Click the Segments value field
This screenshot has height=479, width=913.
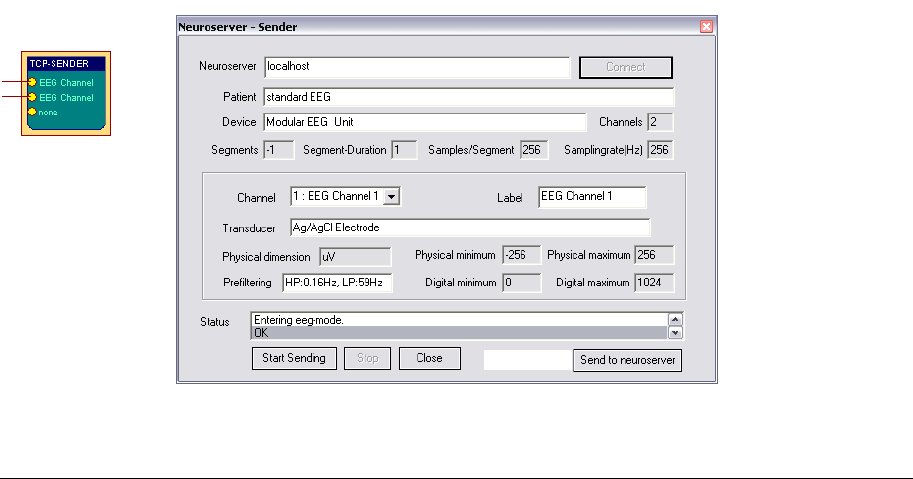coord(278,150)
